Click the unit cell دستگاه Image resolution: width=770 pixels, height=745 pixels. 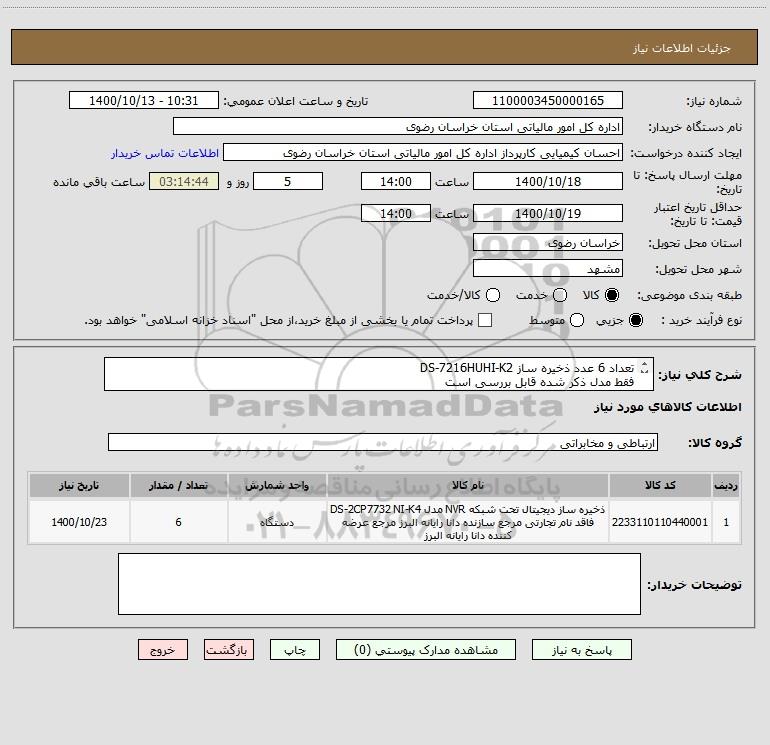click(x=277, y=522)
